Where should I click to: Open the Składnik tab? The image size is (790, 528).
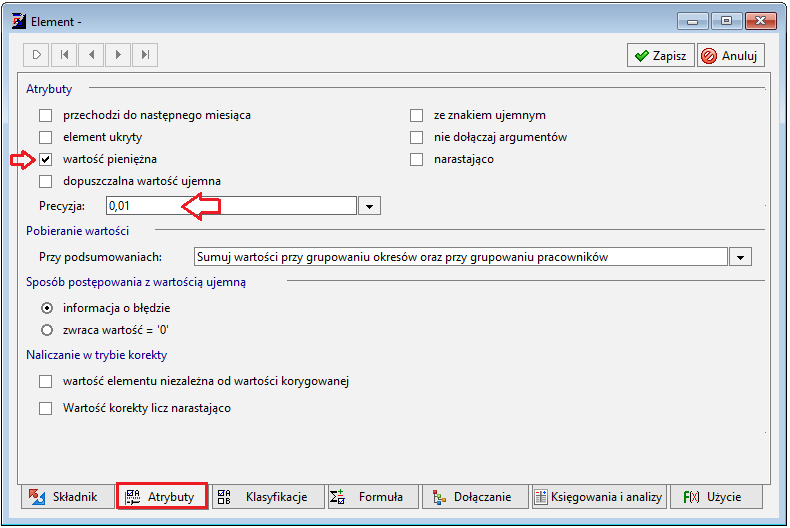(68, 497)
